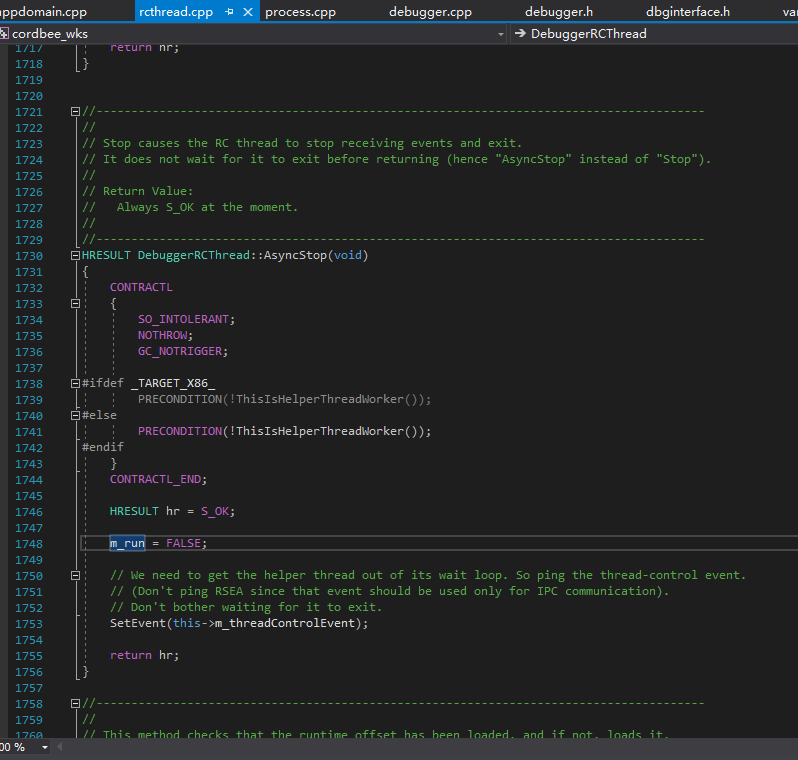Open the dbginterface.h tab
The image size is (798, 760).
tap(687, 12)
